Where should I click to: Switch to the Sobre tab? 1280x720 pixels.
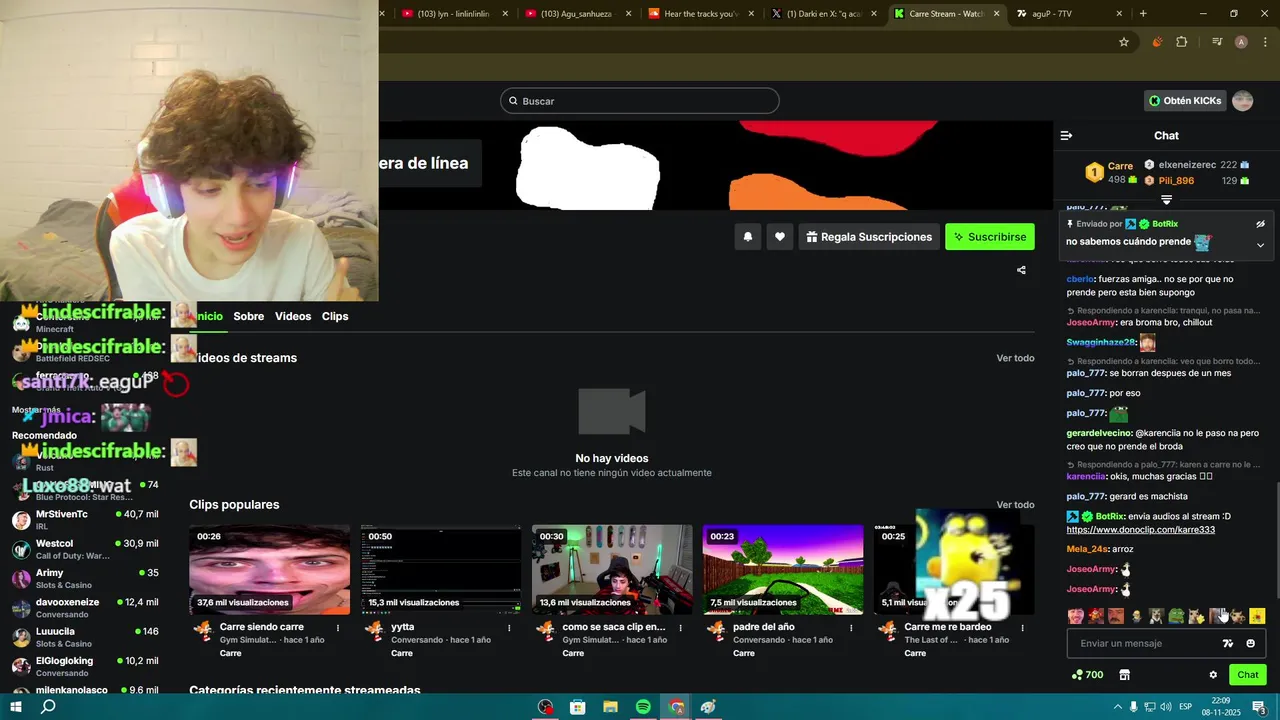(249, 316)
